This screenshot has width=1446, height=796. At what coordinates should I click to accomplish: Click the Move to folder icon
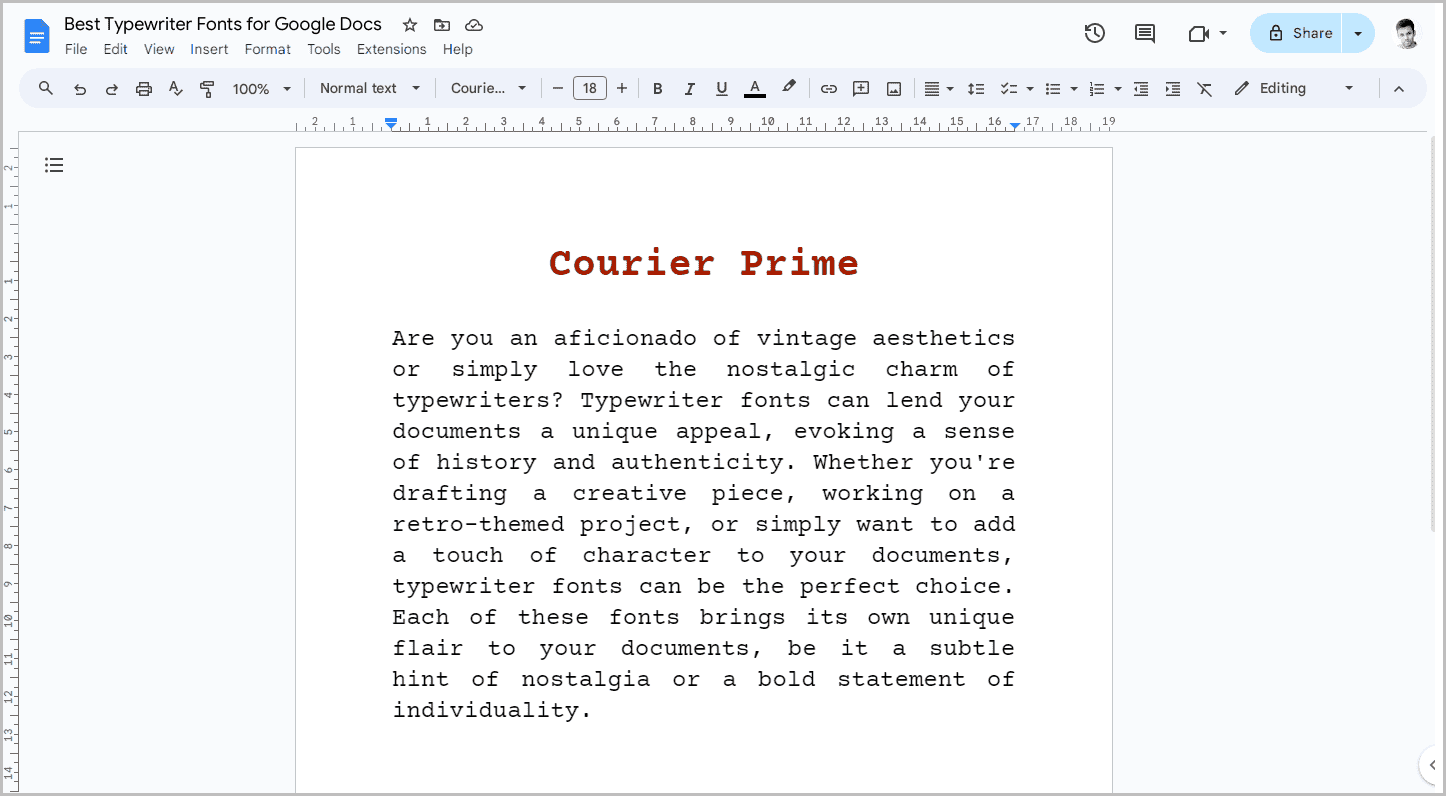pos(442,25)
